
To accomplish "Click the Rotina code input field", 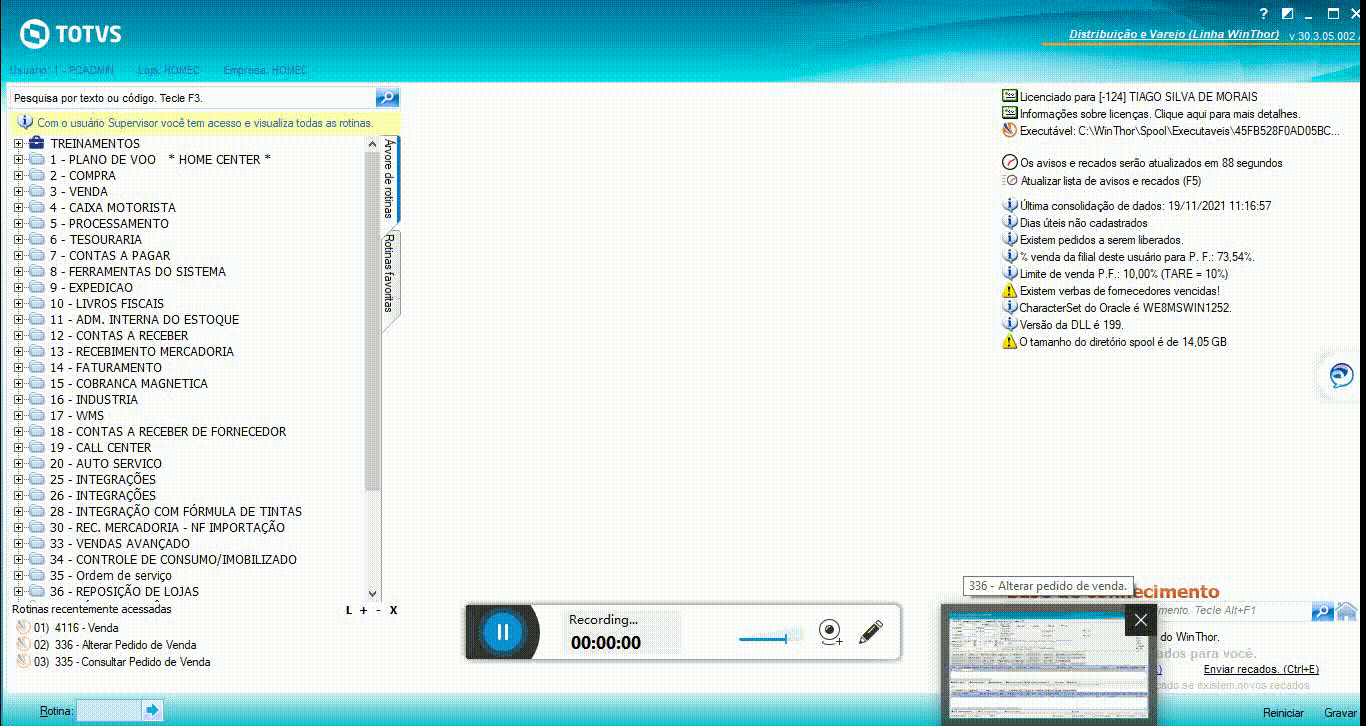I will (108, 711).
